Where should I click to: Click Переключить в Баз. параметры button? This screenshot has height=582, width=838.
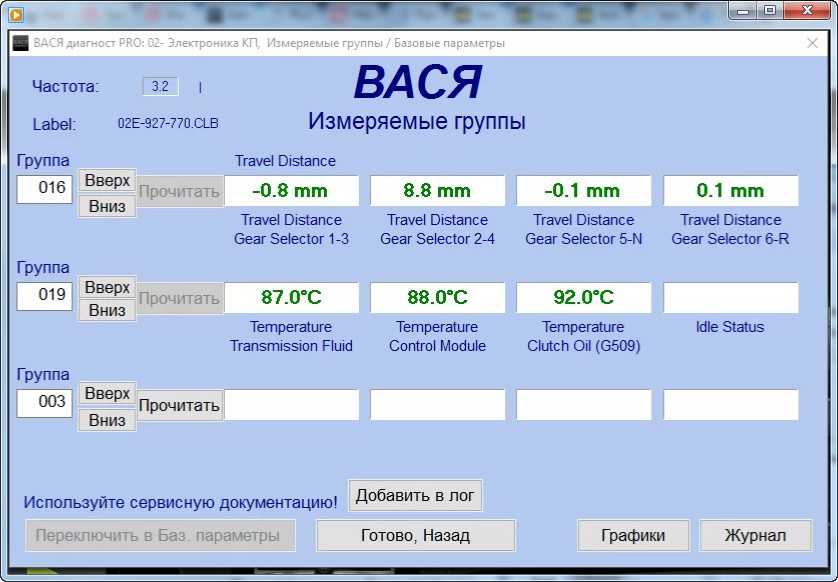tap(160, 536)
